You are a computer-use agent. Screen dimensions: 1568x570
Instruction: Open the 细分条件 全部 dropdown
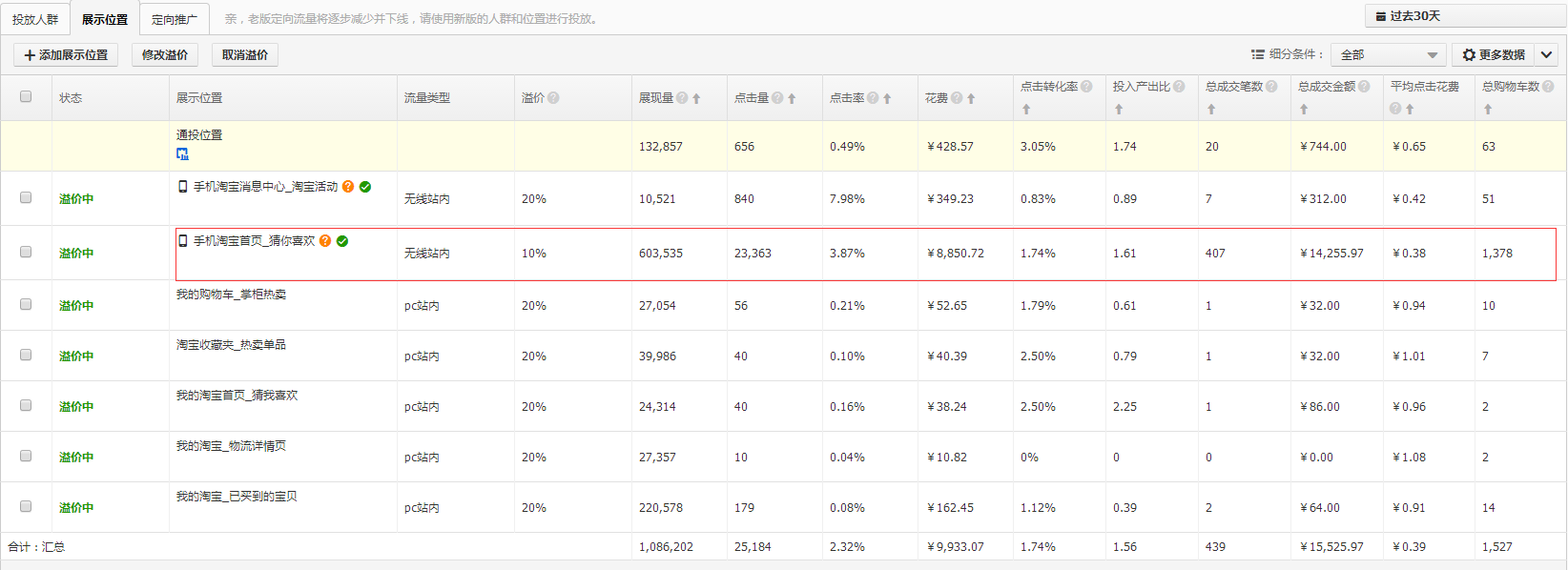coord(1389,55)
